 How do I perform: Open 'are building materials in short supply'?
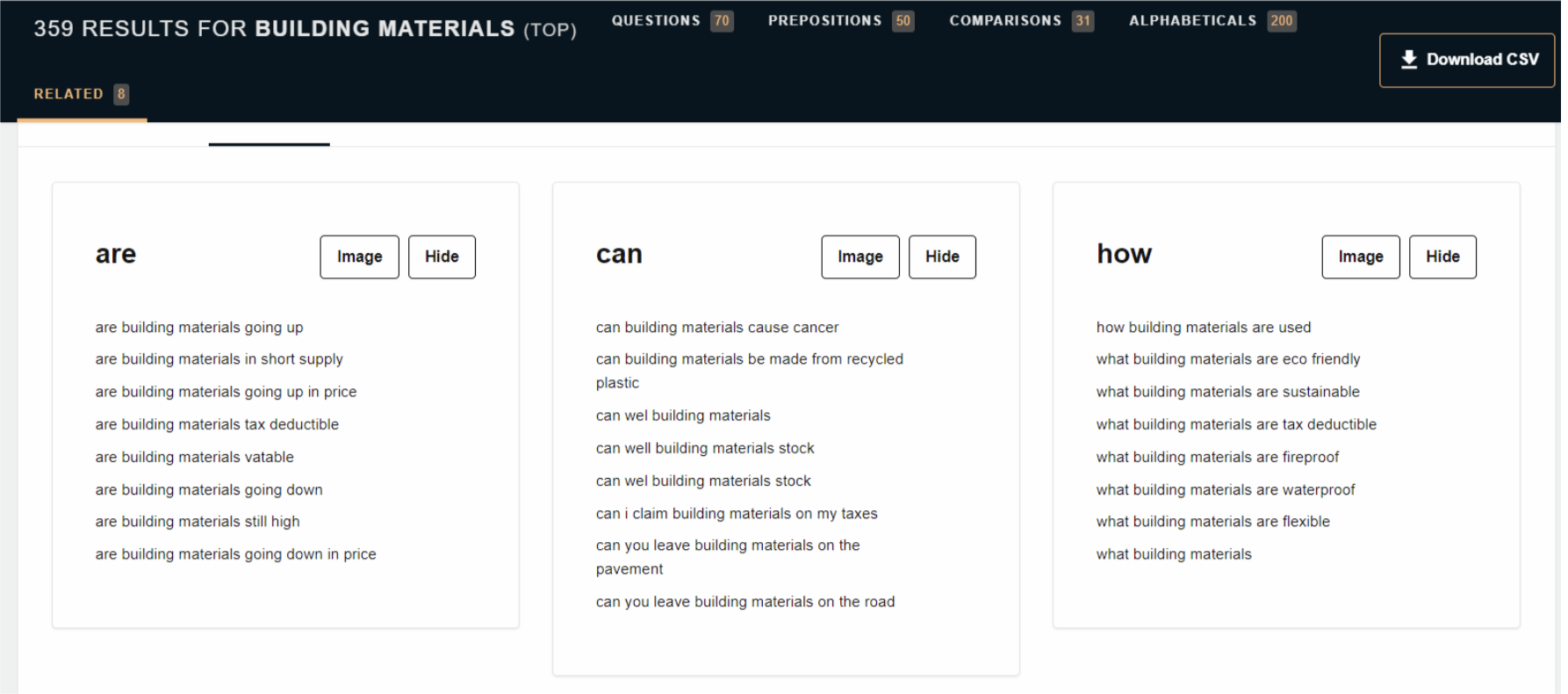point(219,359)
